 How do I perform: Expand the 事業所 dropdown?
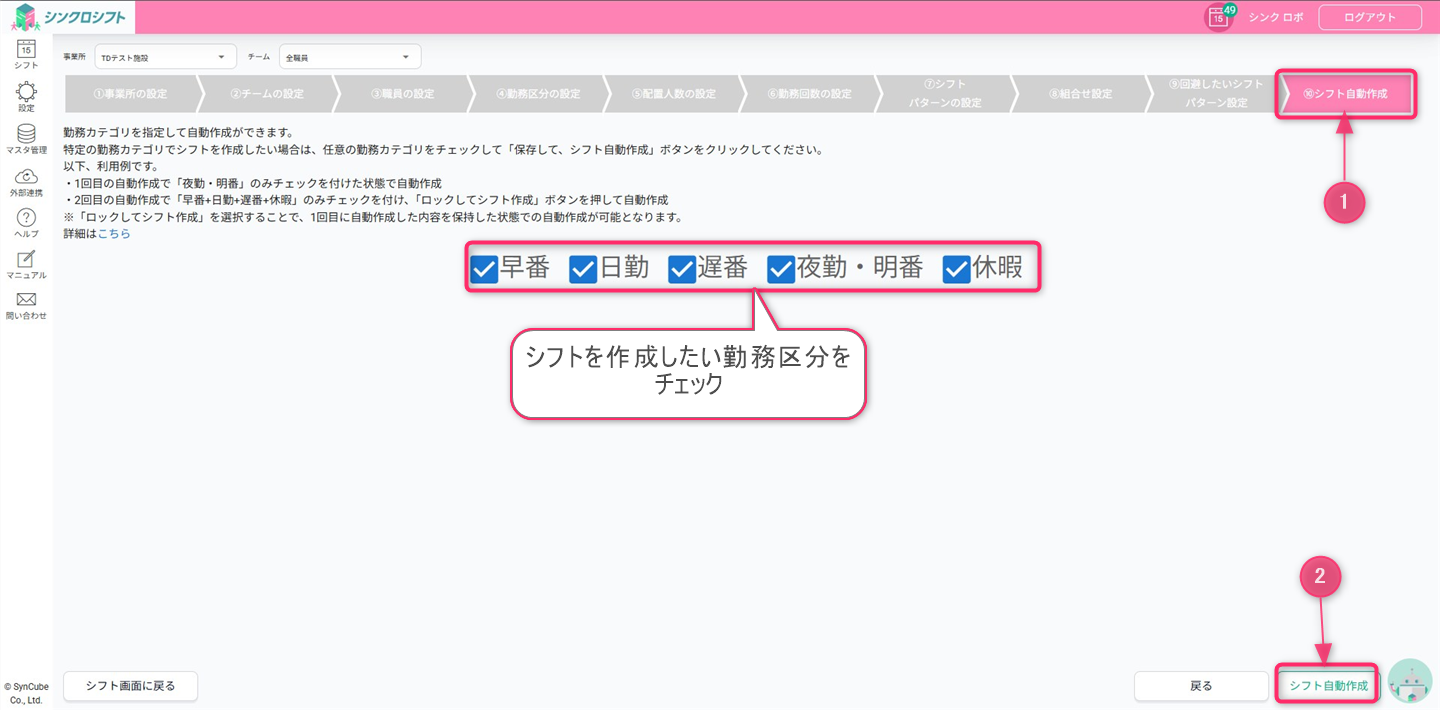[x=165, y=57]
